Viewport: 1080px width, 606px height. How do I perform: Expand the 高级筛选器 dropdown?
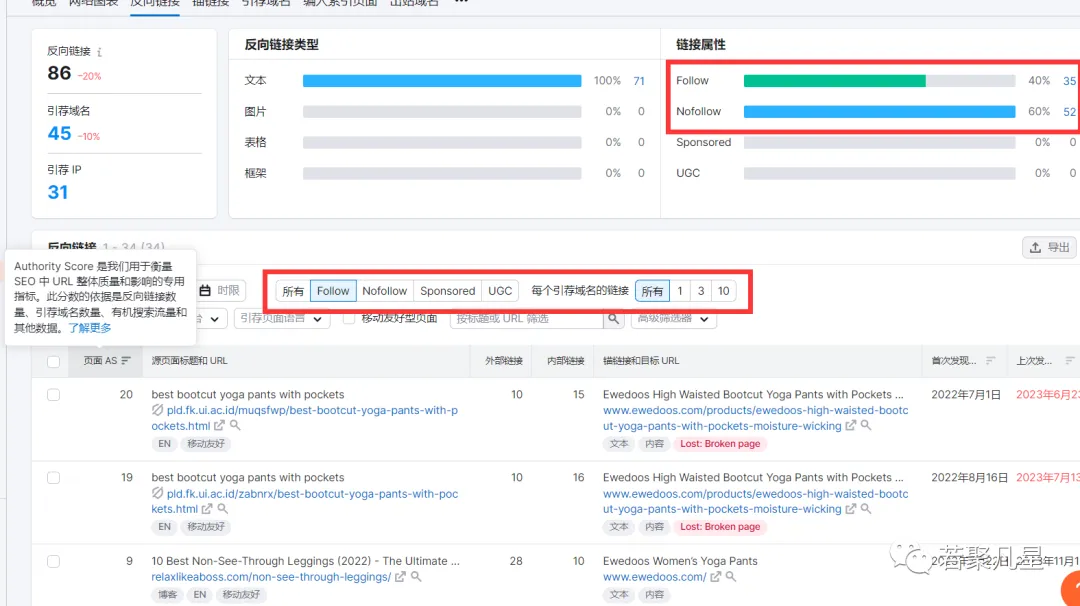674,319
